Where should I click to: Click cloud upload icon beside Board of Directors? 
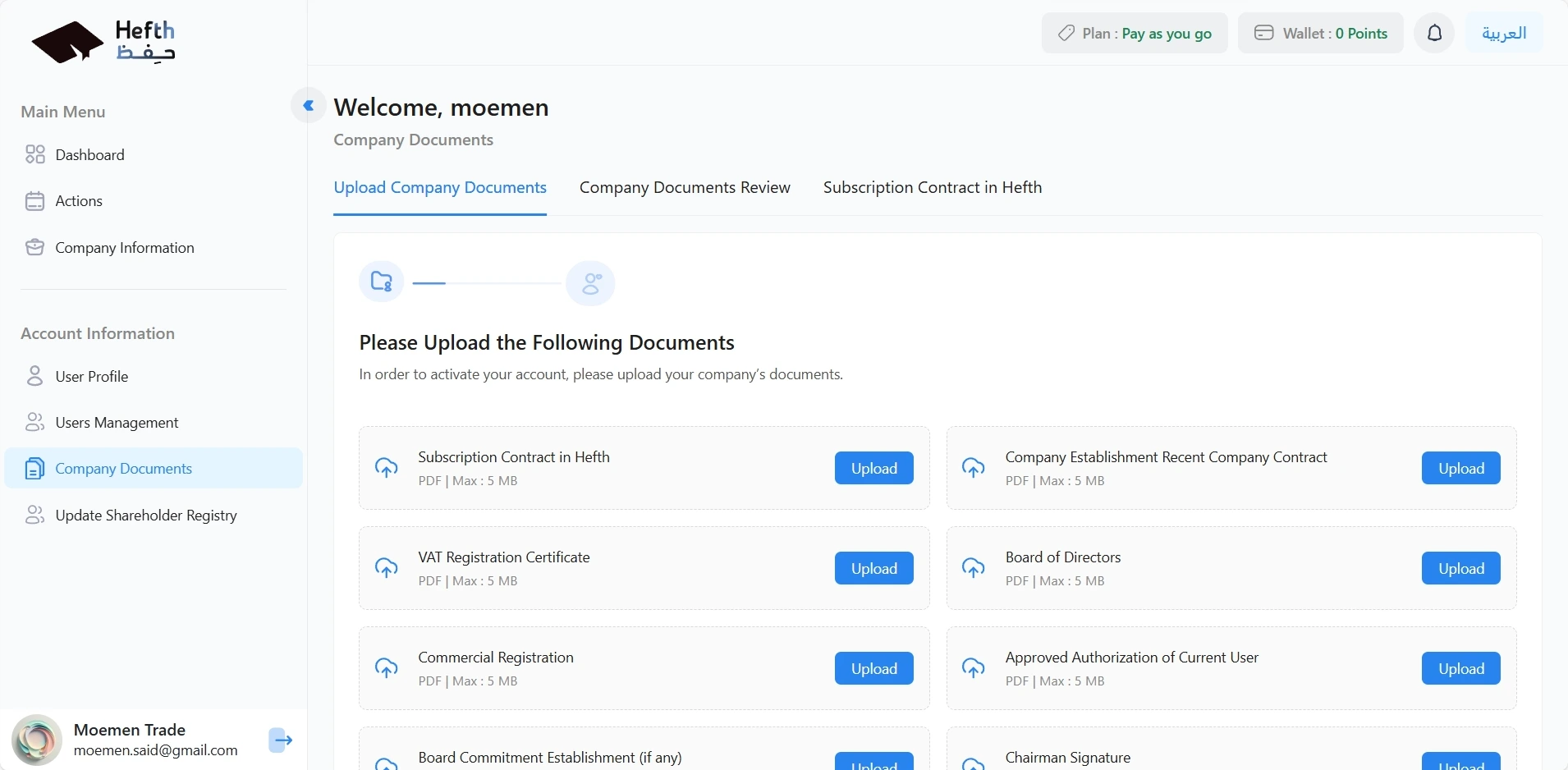[974, 568]
